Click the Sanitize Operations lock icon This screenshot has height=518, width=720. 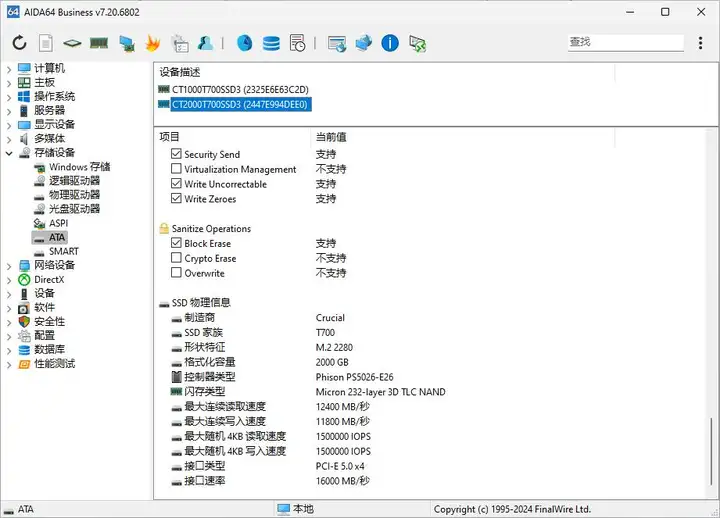(x=164, y=228)
